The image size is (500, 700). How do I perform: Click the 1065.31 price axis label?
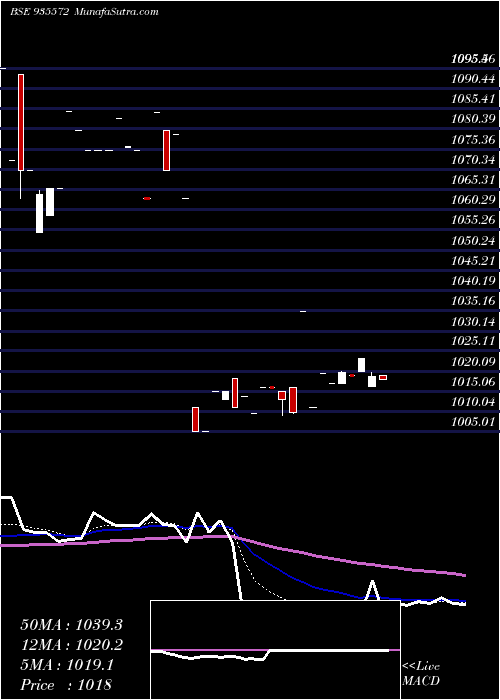[x=473, y=180]
